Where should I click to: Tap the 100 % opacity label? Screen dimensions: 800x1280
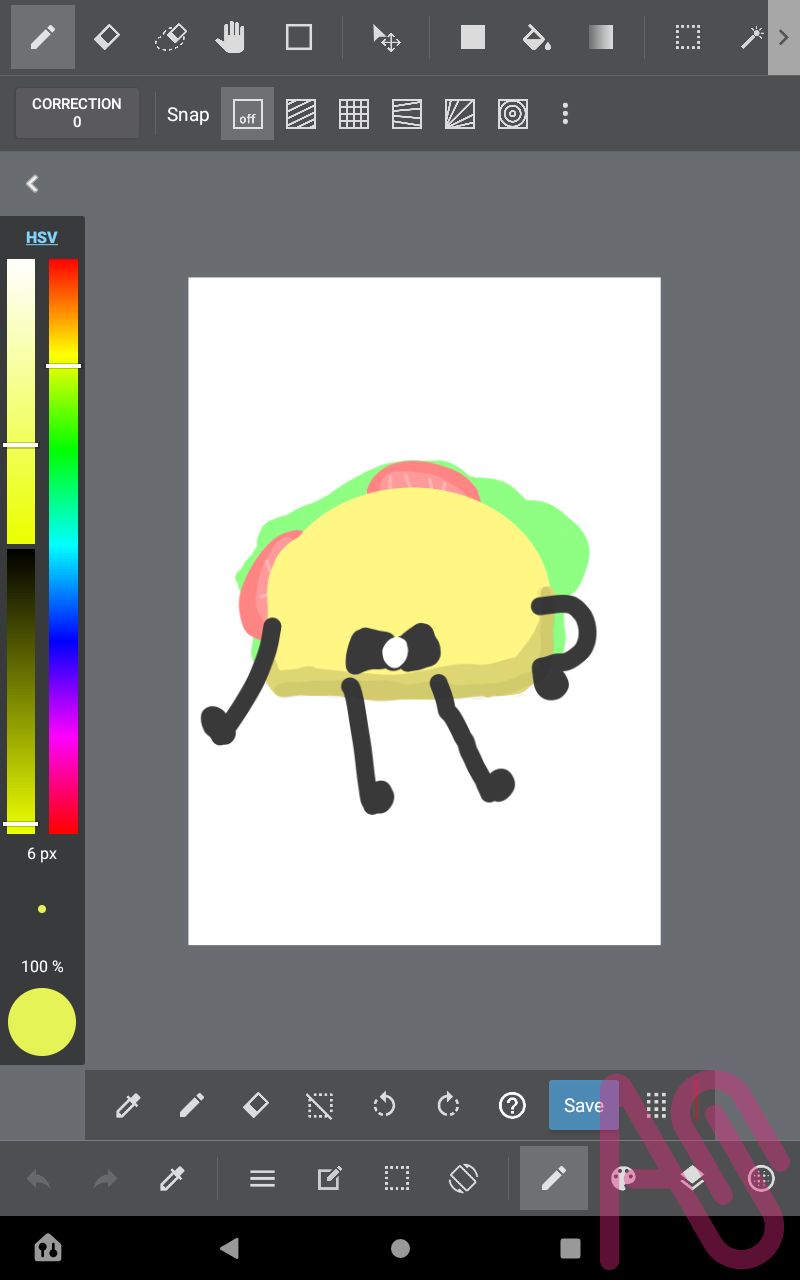pyautogui.click(x=42, y=966)
